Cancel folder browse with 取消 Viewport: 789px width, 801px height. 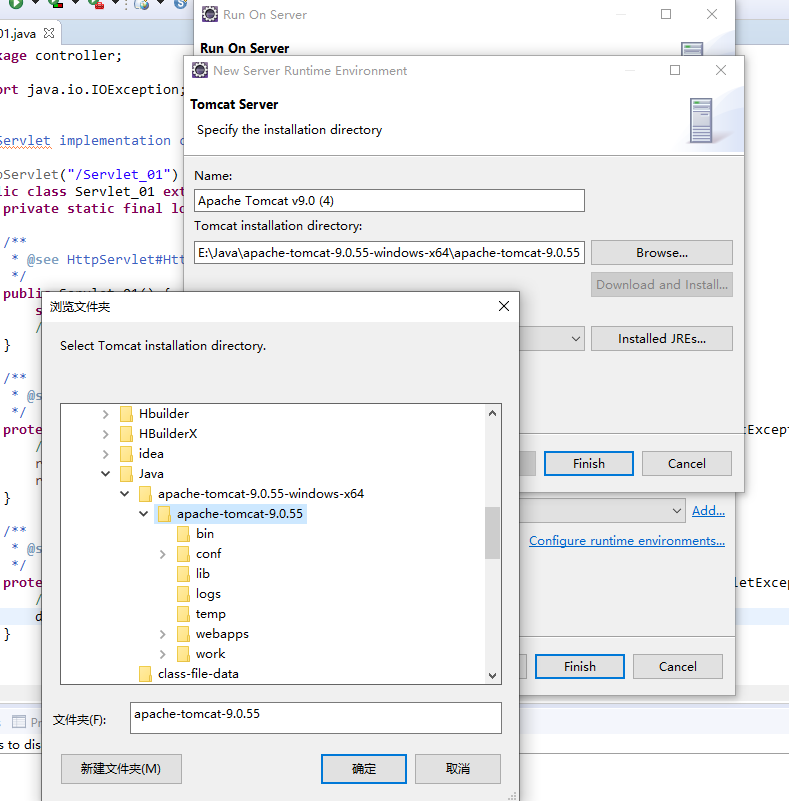point(458,769)
